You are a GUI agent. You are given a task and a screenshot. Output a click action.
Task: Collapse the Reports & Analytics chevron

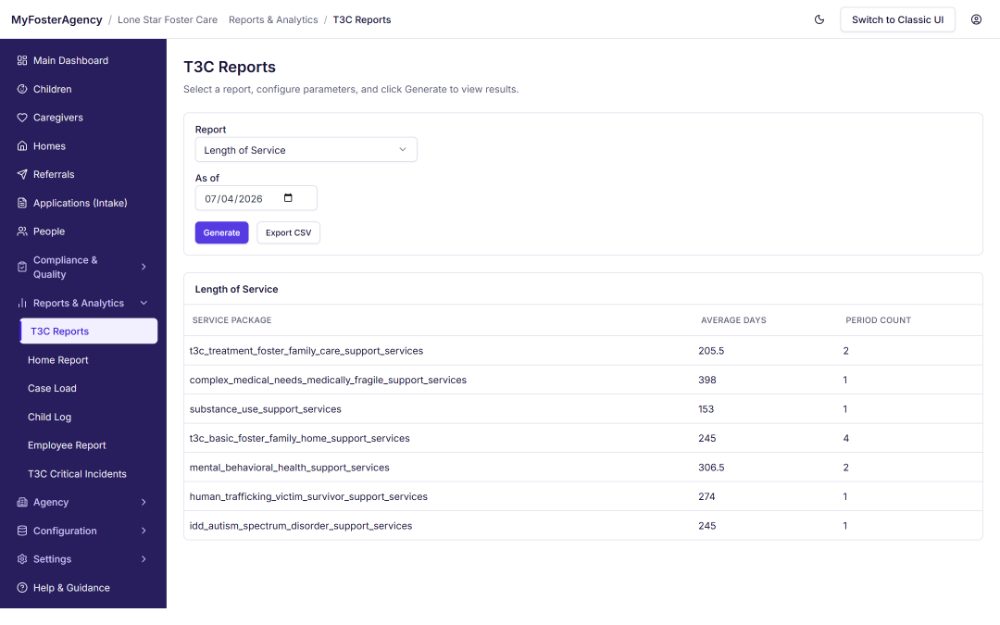(x=143, y=303)
